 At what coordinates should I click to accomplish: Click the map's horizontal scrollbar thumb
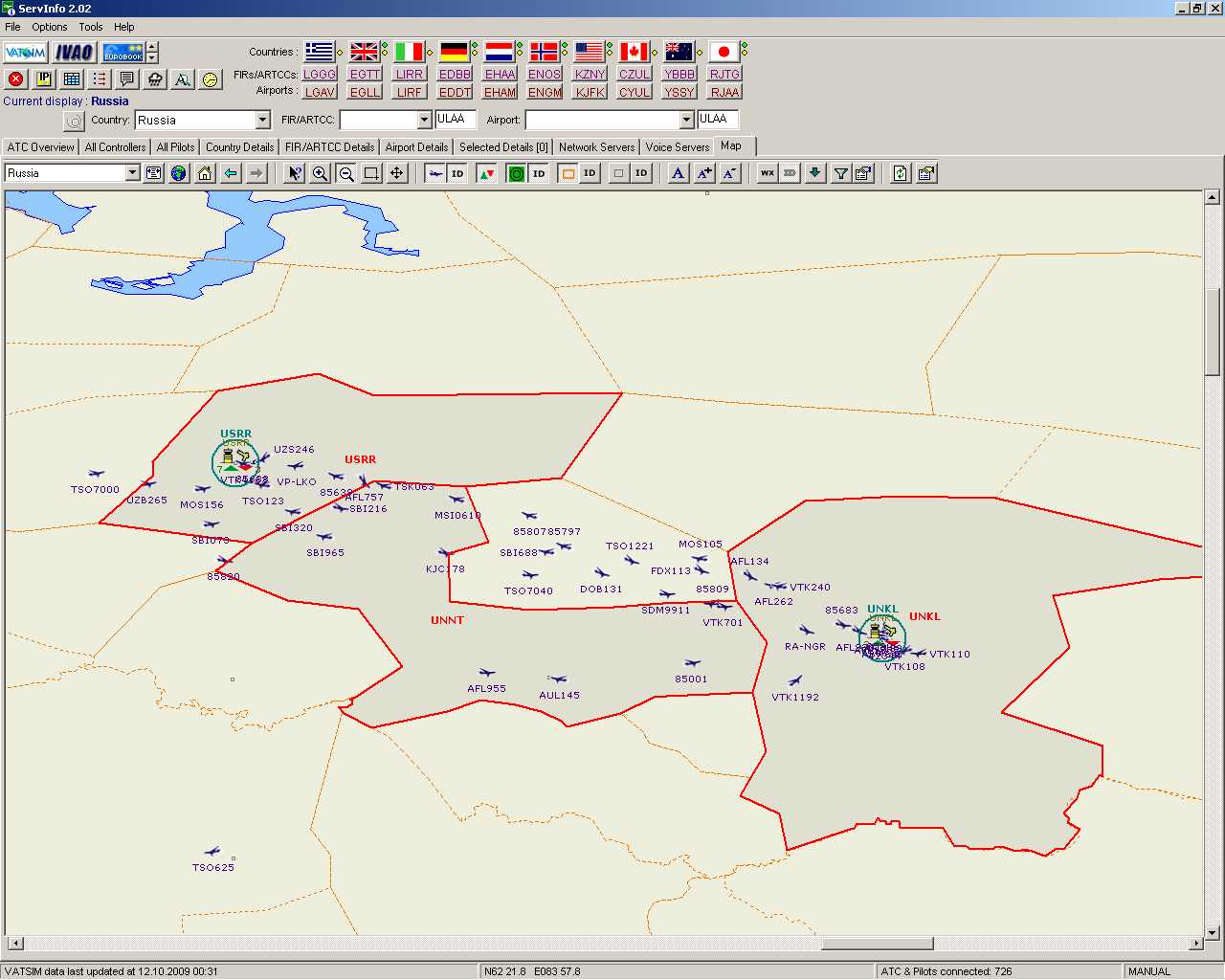[x=877, y=944]
